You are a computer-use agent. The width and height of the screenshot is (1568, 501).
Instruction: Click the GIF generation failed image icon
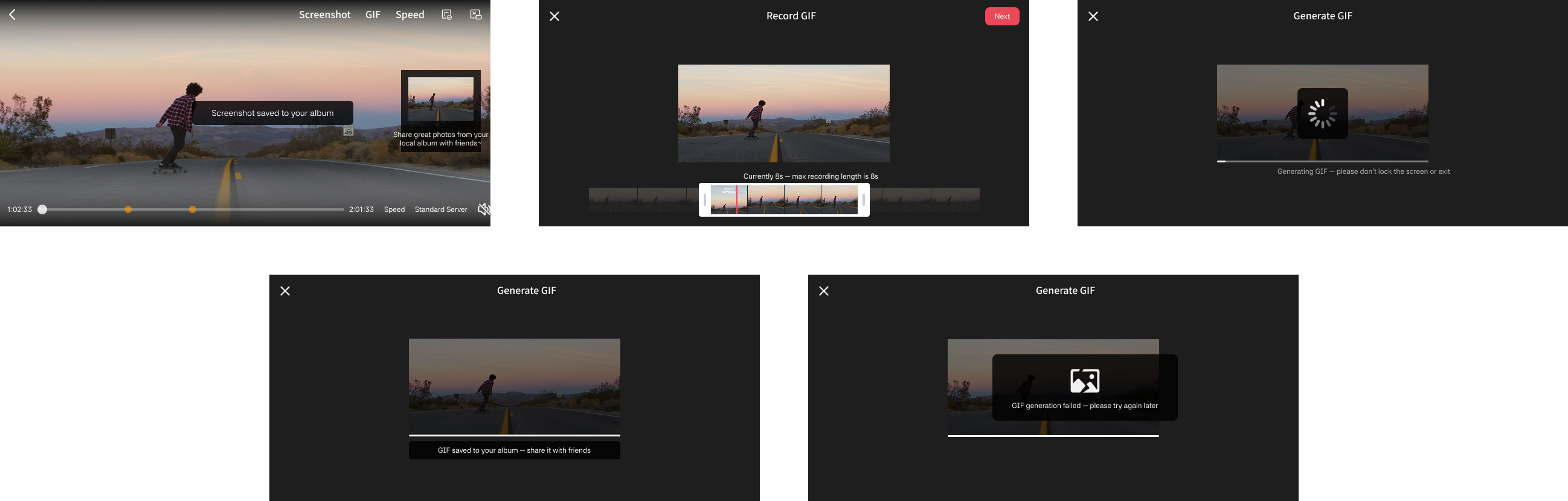(x=1085, y=381)
